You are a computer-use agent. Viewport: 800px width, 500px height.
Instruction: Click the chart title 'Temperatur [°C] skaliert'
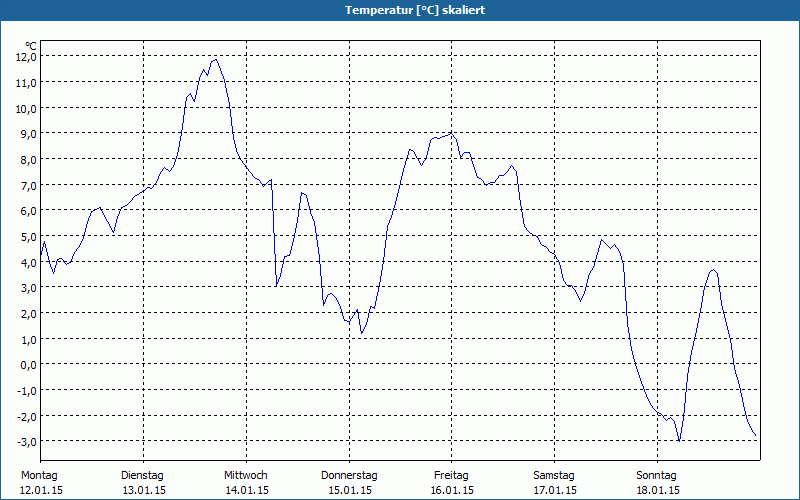pyautogui.click(x=415, y=10)
